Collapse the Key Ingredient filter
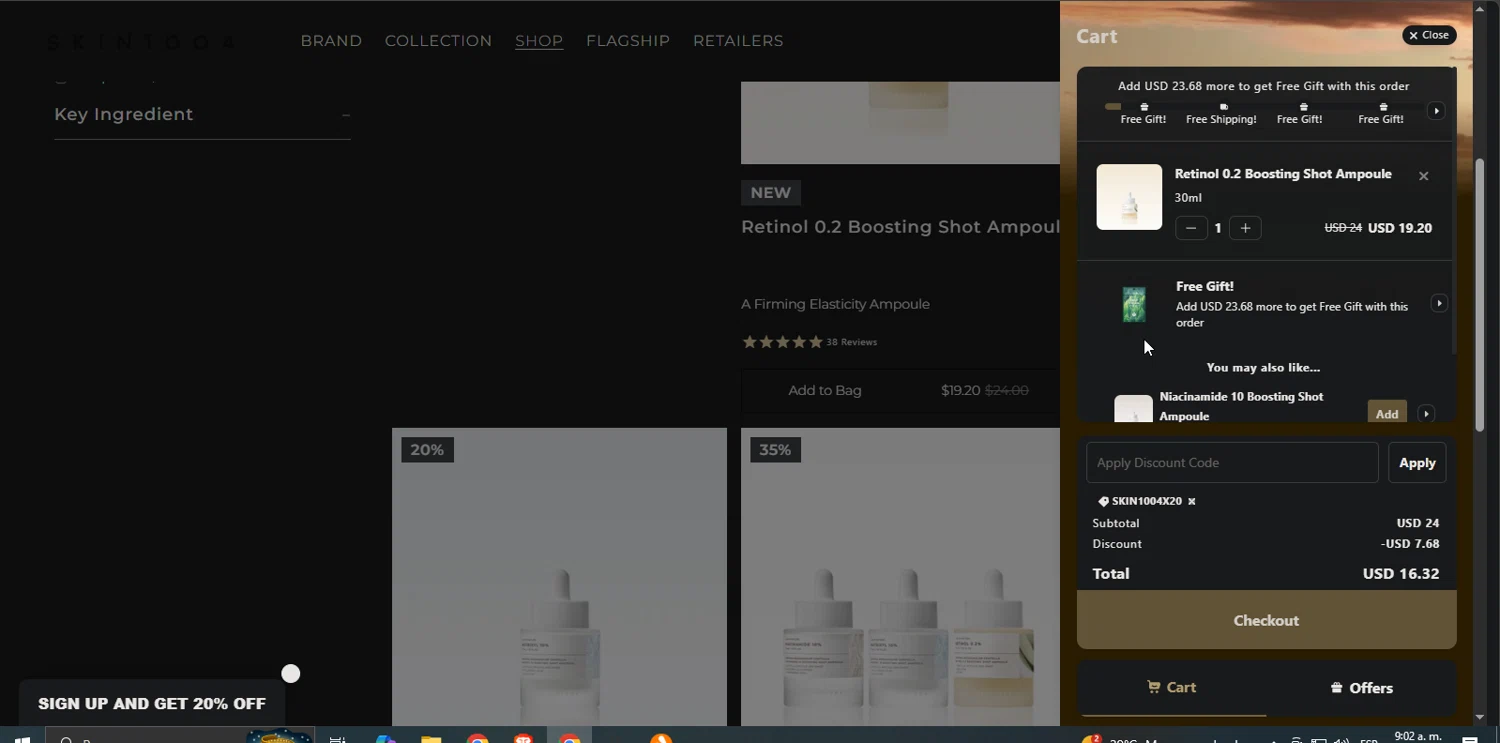Screen dimensions: 1500x743 pos(345,115)
